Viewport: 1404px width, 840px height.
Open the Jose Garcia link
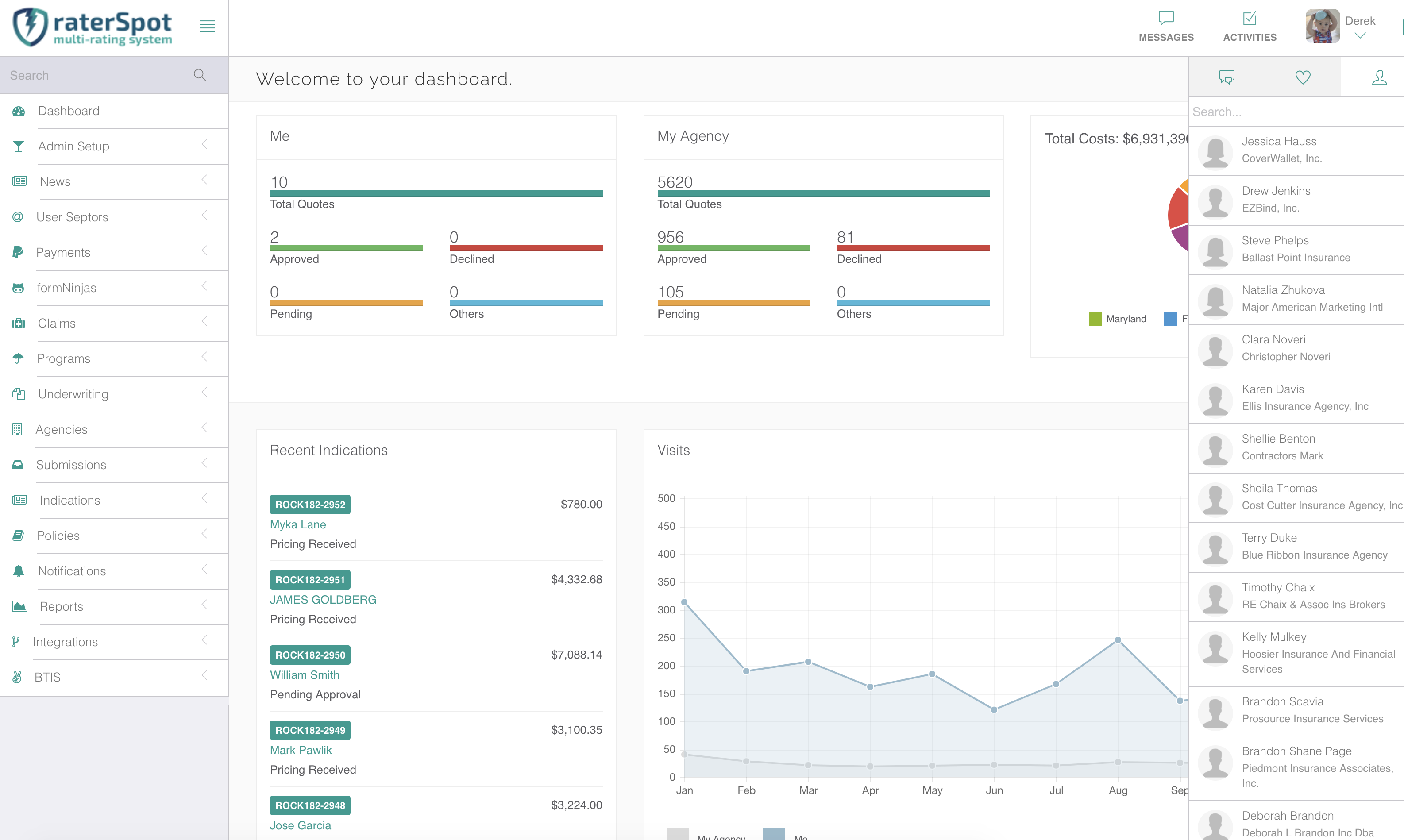click(301, 826)
